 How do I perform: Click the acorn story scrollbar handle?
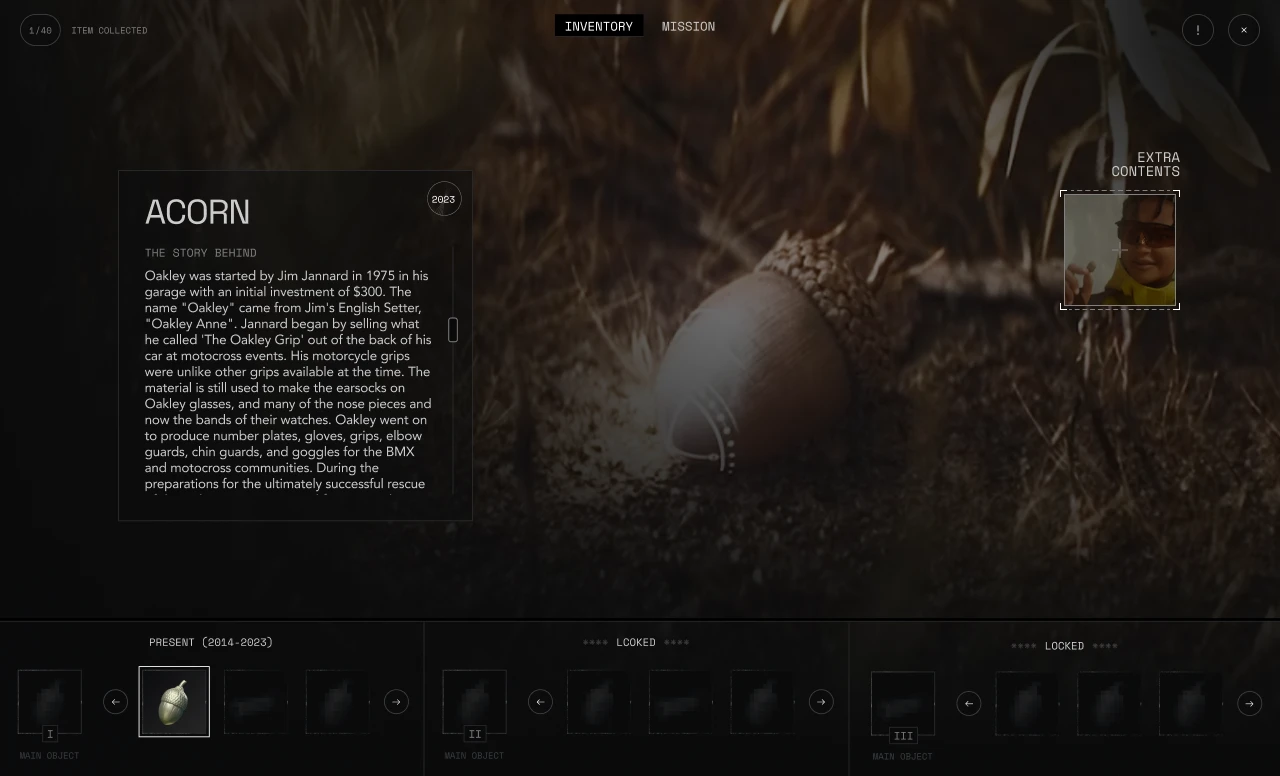click(x=453, y=330)
